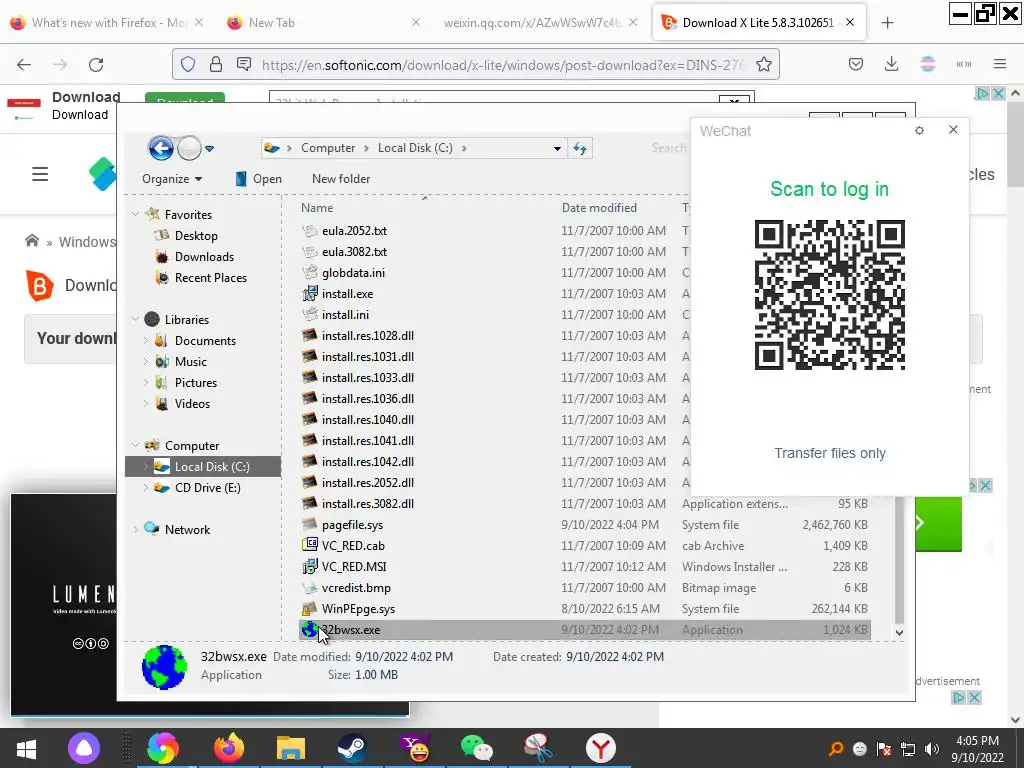Select WinPEpge.sys file icon
This screenshot has height=768, width=1024.
click(310, 609)
